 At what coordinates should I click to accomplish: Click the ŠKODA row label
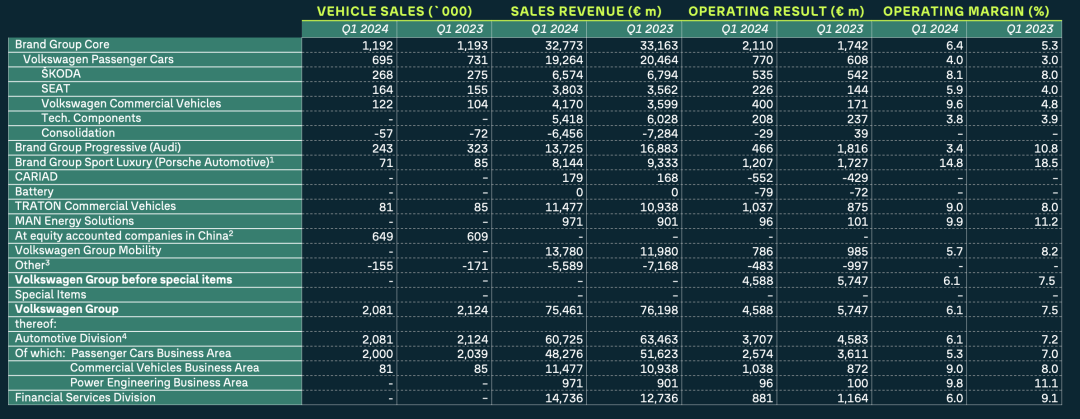click(62, 74)
